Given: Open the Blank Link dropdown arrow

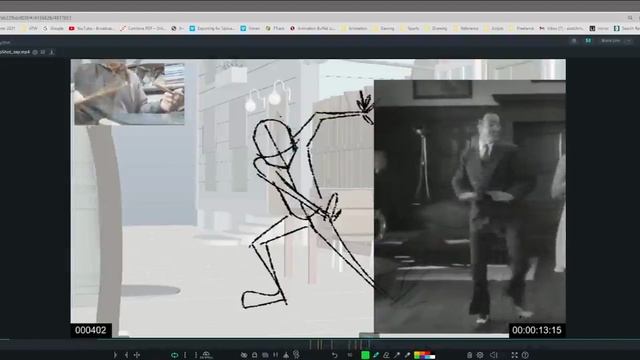Looking at the screenshot, I should coord(629,41).
